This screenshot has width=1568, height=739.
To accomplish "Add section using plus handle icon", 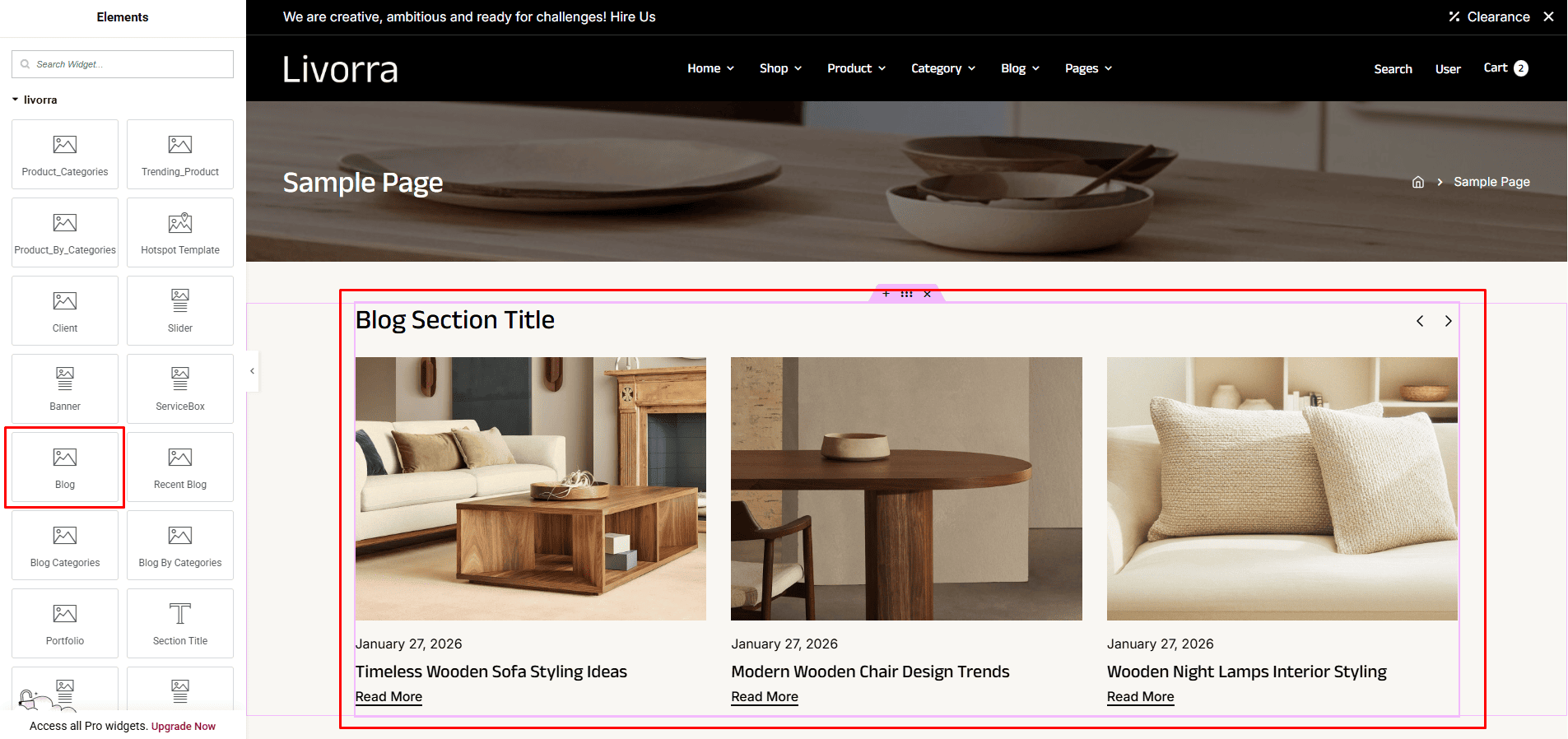I will (x=886, y=294).
